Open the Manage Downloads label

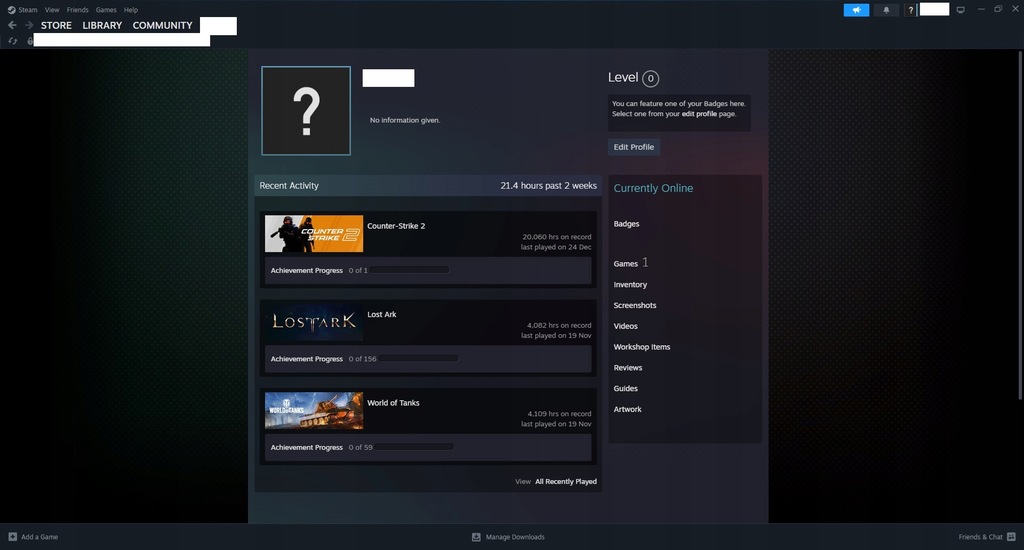click(x=515, y=537)
